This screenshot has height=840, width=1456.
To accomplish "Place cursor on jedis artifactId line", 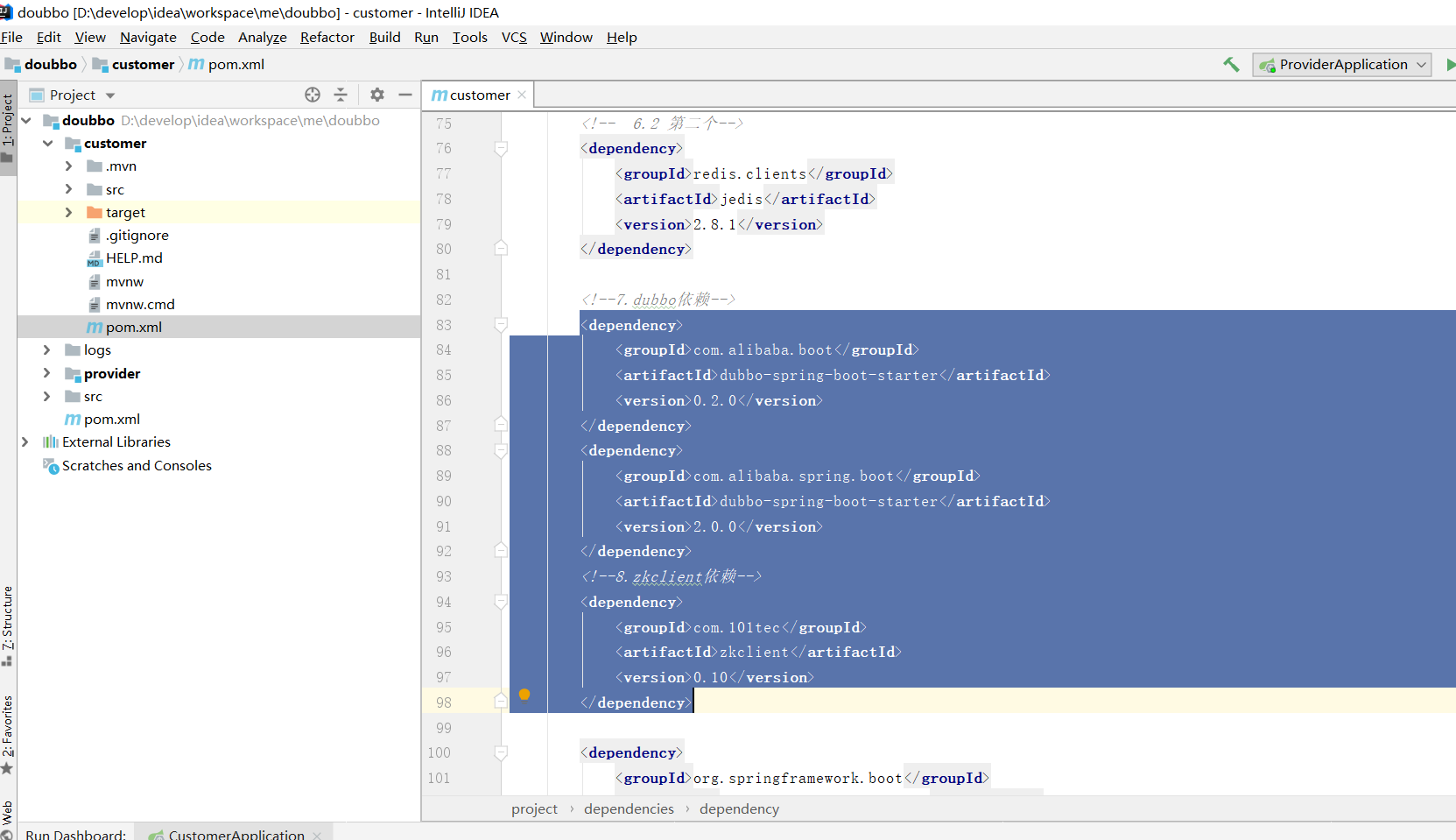I will point(745,200).
